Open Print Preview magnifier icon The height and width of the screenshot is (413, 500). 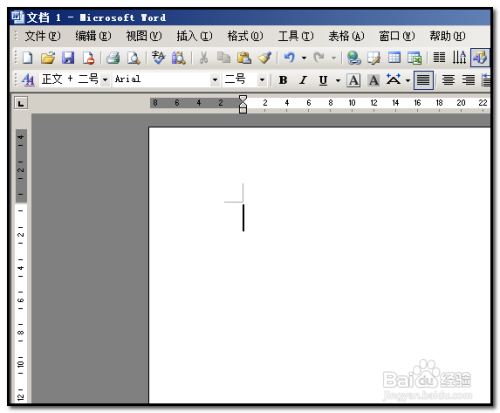click(x=133, y=58)
